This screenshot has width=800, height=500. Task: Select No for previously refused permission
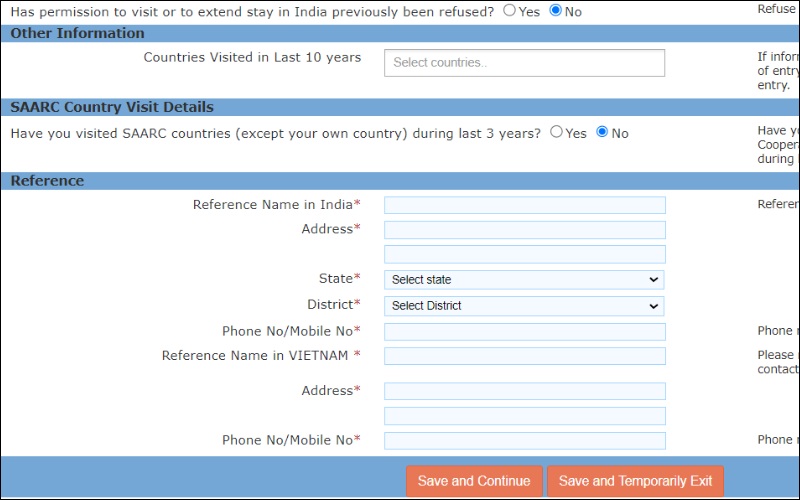click(556, 11)
